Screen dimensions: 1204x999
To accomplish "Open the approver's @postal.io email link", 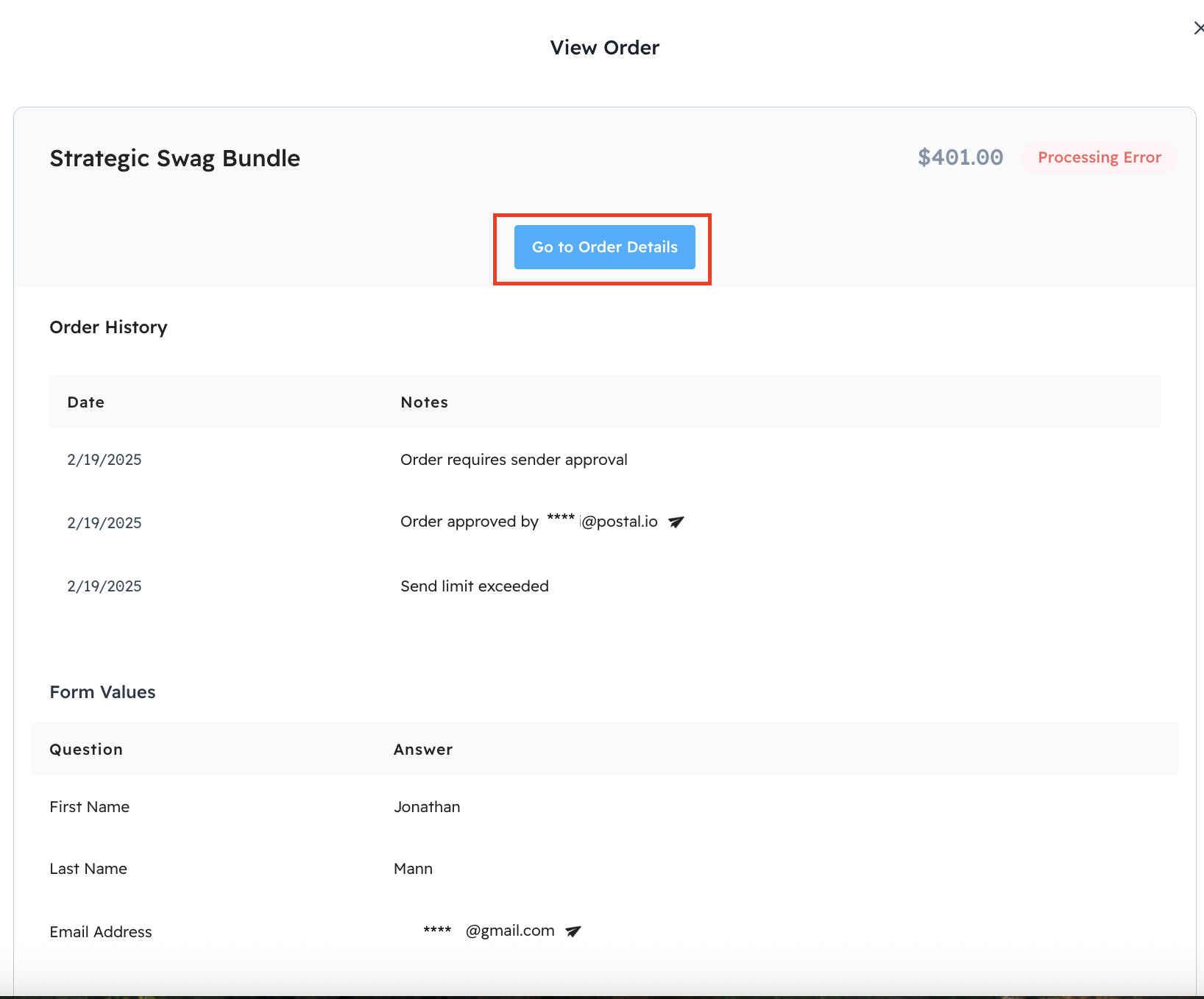I will (x=603, y=522).
